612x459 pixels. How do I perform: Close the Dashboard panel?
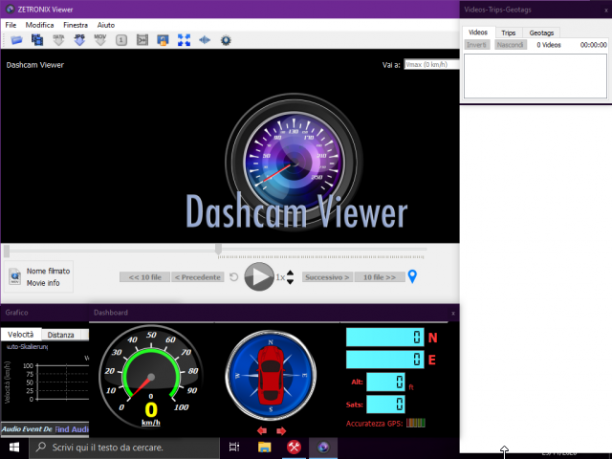coord(453,313)
